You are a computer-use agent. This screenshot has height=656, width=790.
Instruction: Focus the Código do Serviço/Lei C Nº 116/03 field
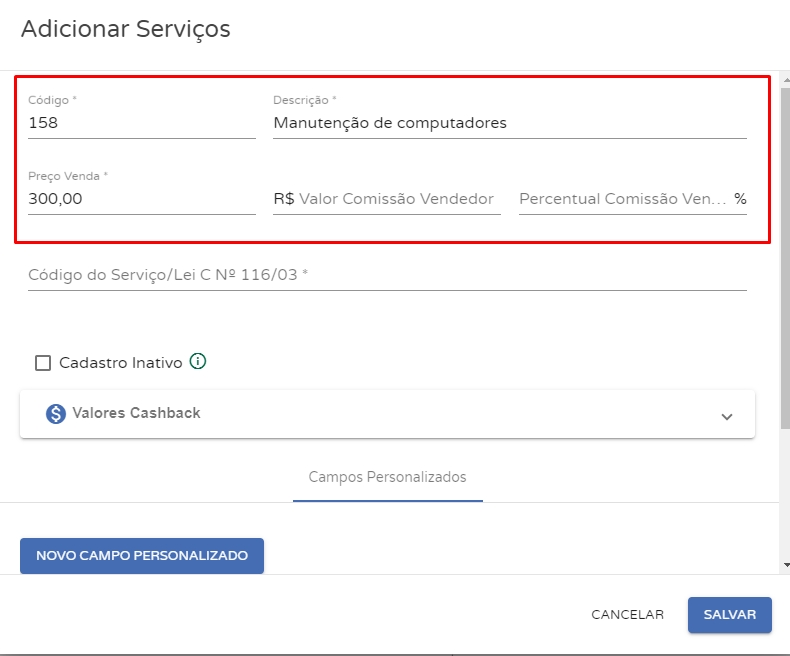(x=387, y=274)
